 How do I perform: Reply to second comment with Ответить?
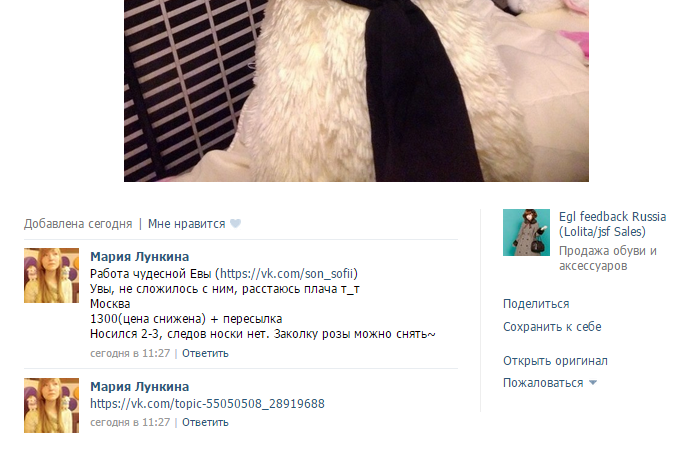pyautogui.click(x=205, y=423)
